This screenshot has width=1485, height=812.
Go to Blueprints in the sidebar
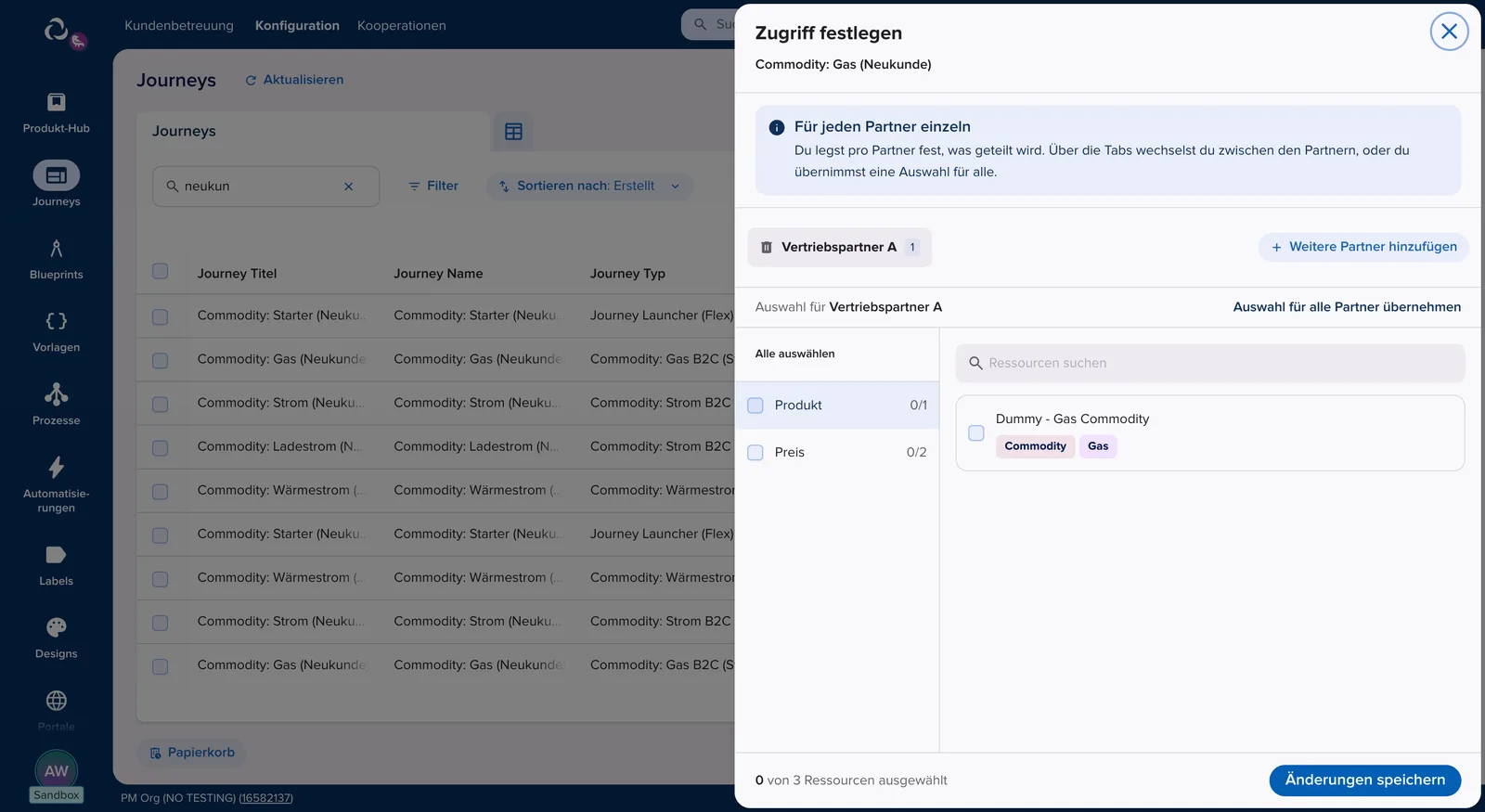coord(56,259)
